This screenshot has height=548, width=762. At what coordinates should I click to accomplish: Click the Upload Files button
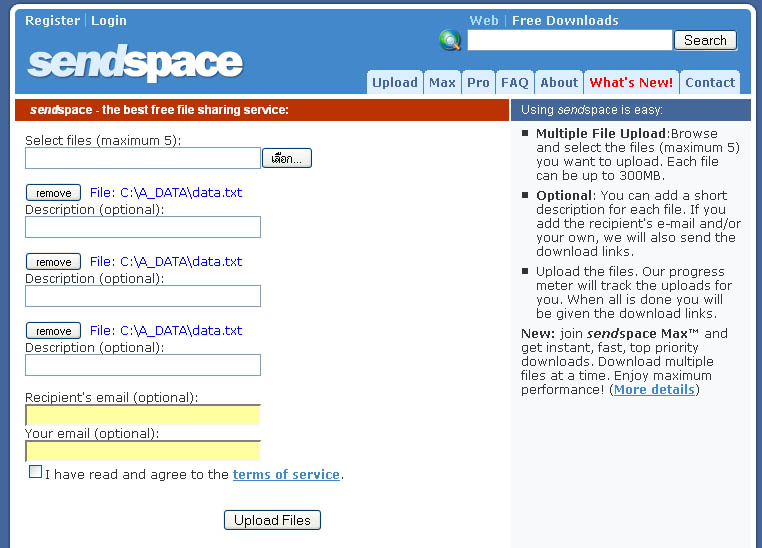pyautogui.click(x=272, y=520)
